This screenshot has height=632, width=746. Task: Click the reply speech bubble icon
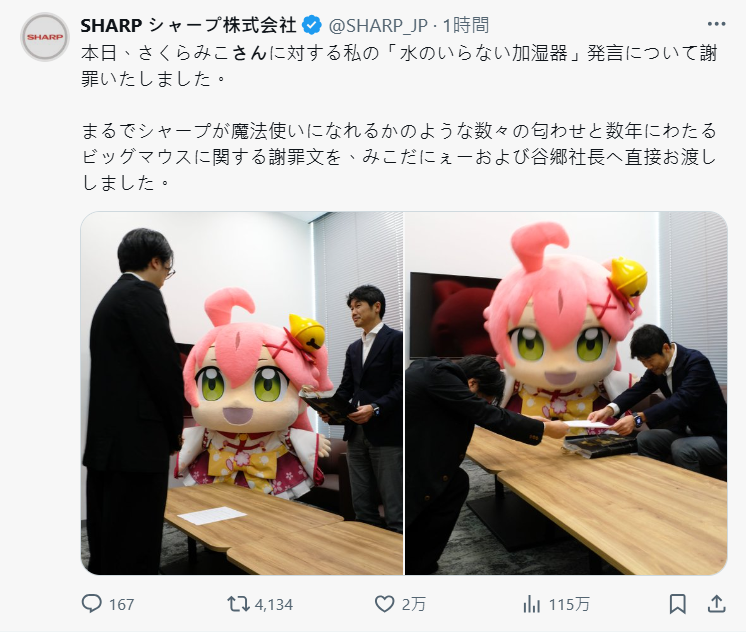[91, 604]
